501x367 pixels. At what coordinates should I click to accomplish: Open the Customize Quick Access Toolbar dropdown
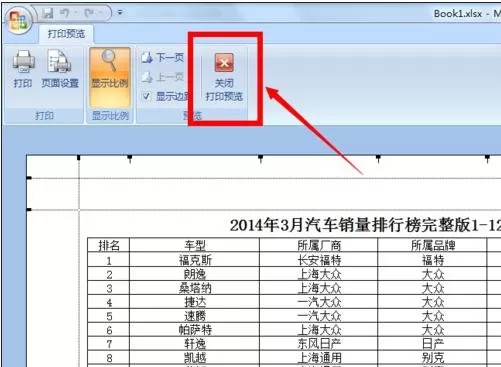click(x=120, y=13)
